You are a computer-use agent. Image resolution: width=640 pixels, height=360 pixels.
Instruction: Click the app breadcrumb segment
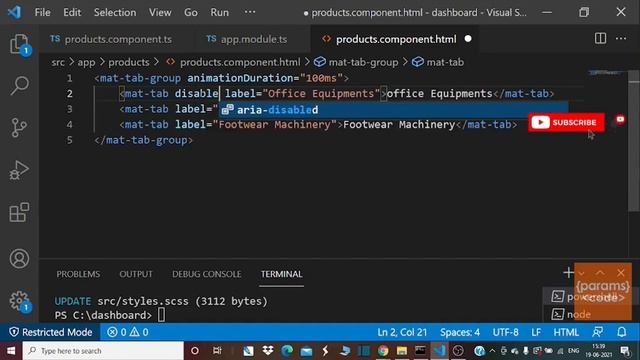pos(87,62)
